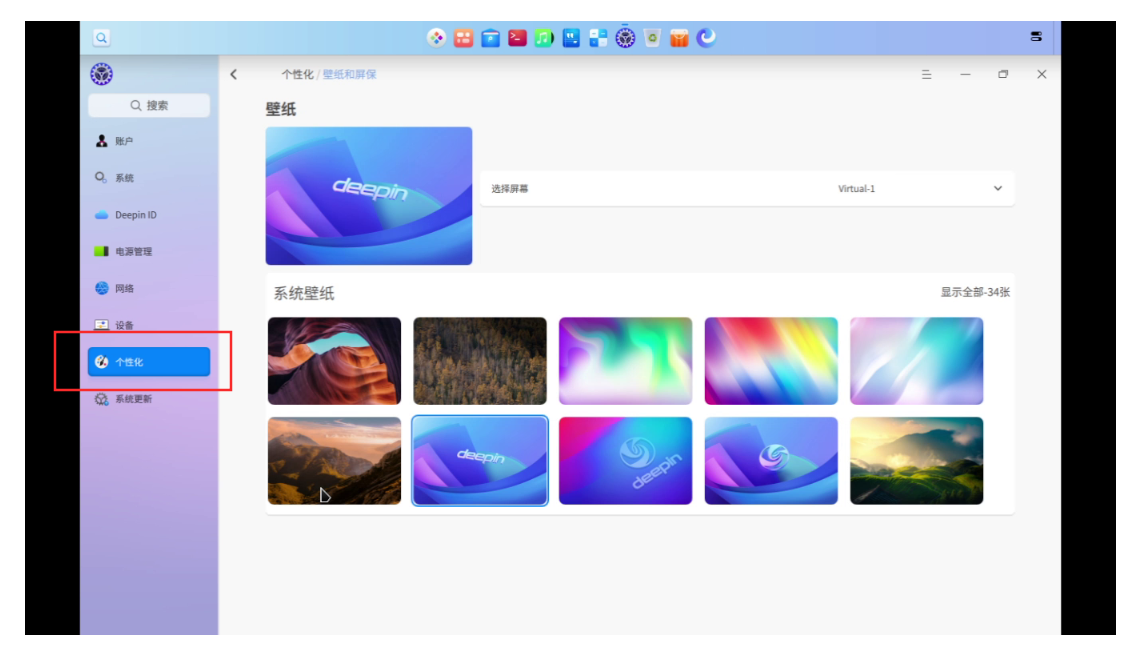Click 显示全部-34张 to show all wallpapers

pos(975,292)
